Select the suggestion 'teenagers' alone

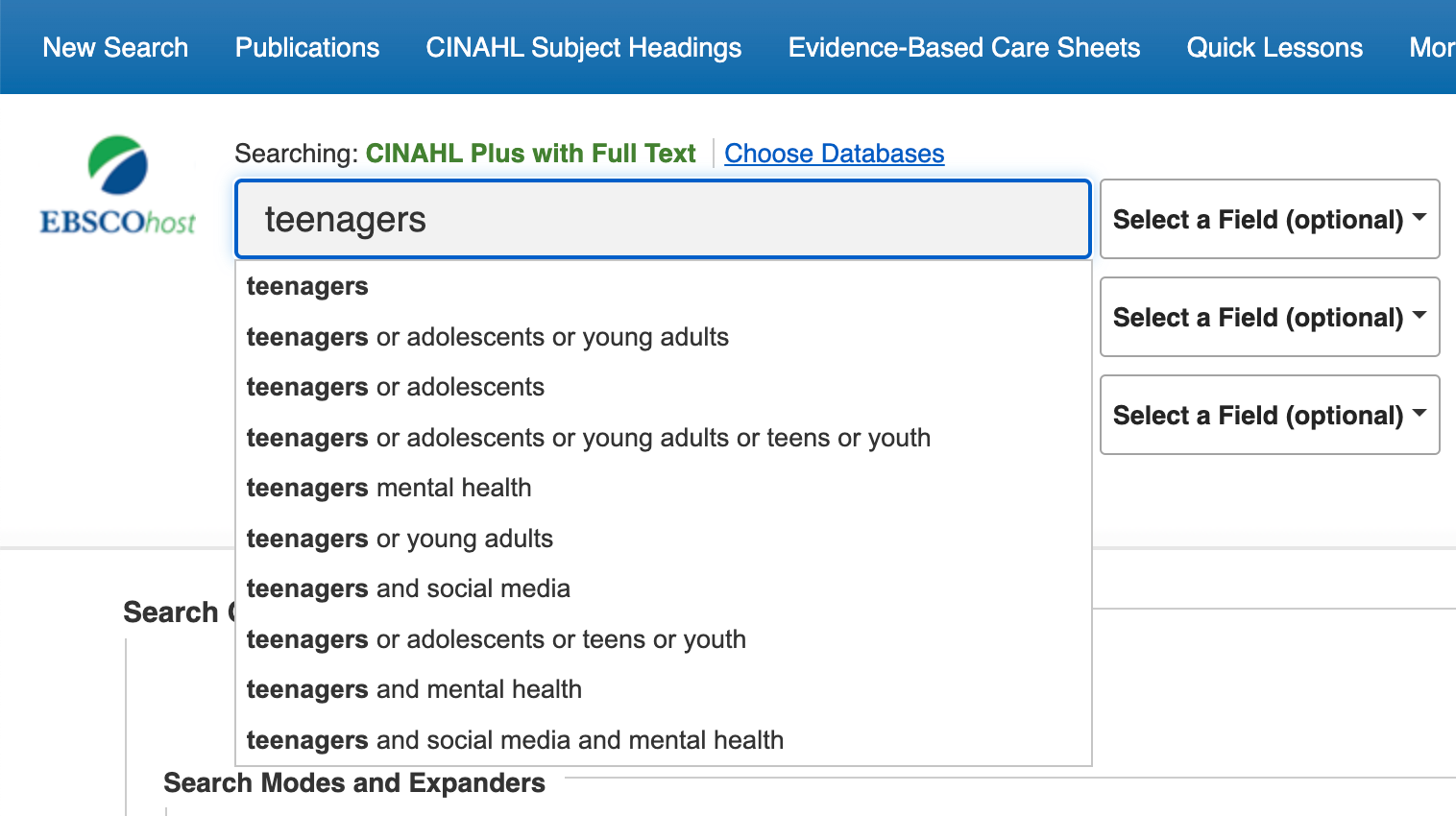tap(663, 286)
